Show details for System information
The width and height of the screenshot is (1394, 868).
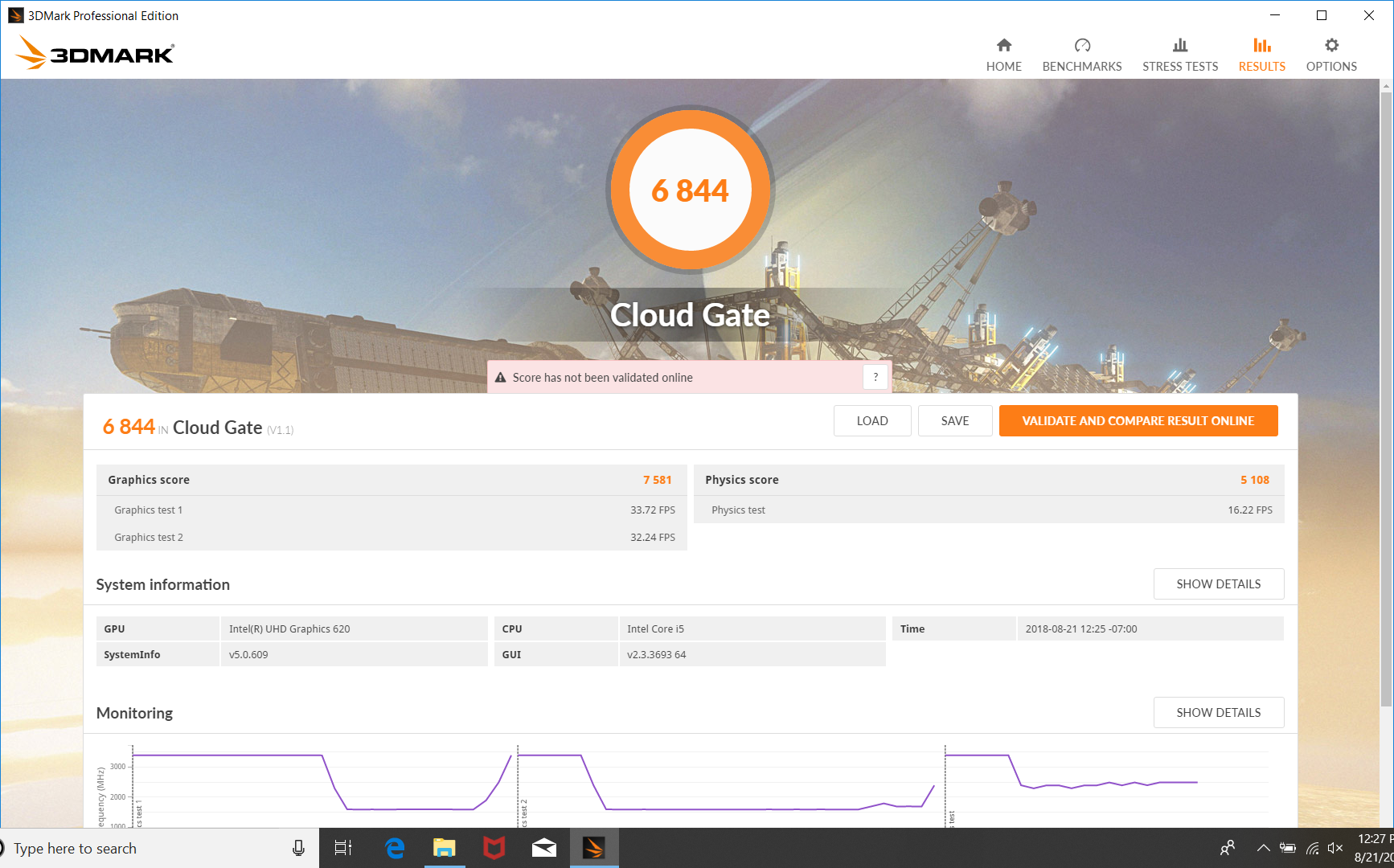1219,583
